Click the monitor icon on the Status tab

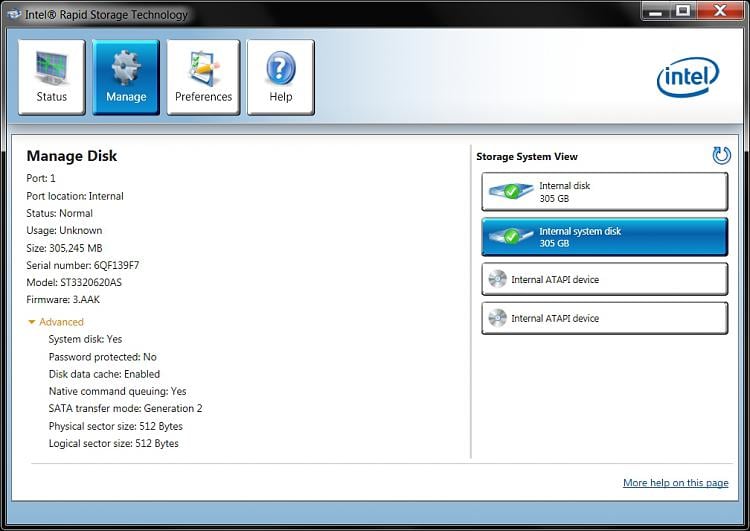click(52, 68)
